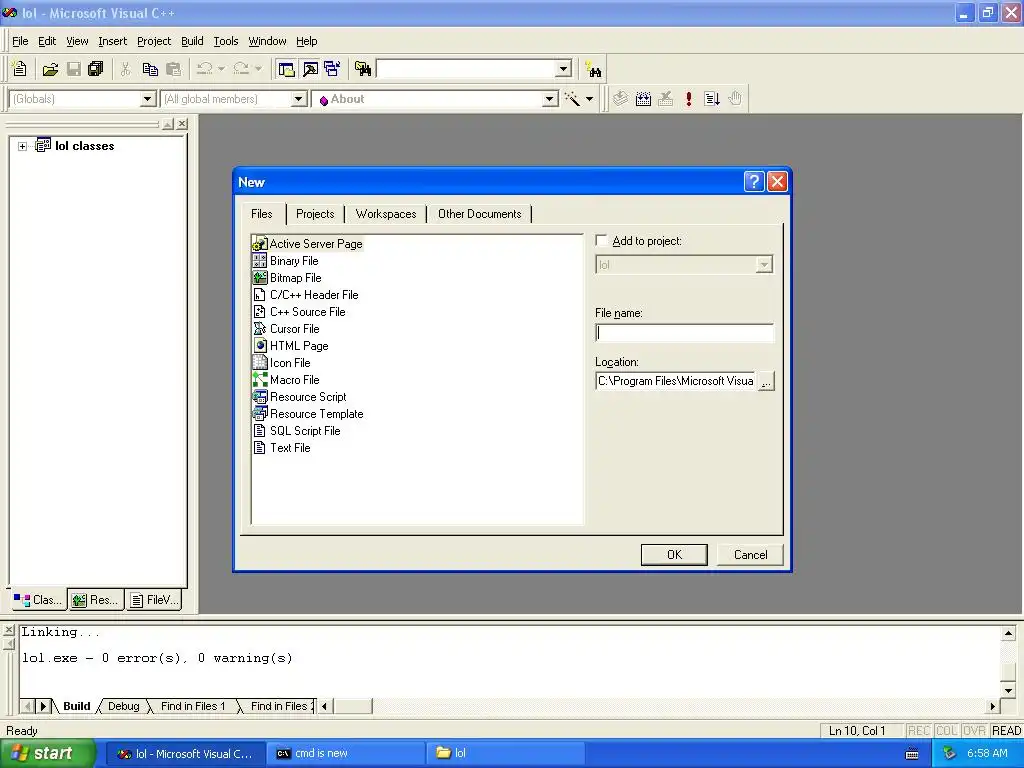Image resolution: width=1024 pixels, height=768 pixels.
Task: Switch to the Find in Files 1 tab
Action: [193, 706]
